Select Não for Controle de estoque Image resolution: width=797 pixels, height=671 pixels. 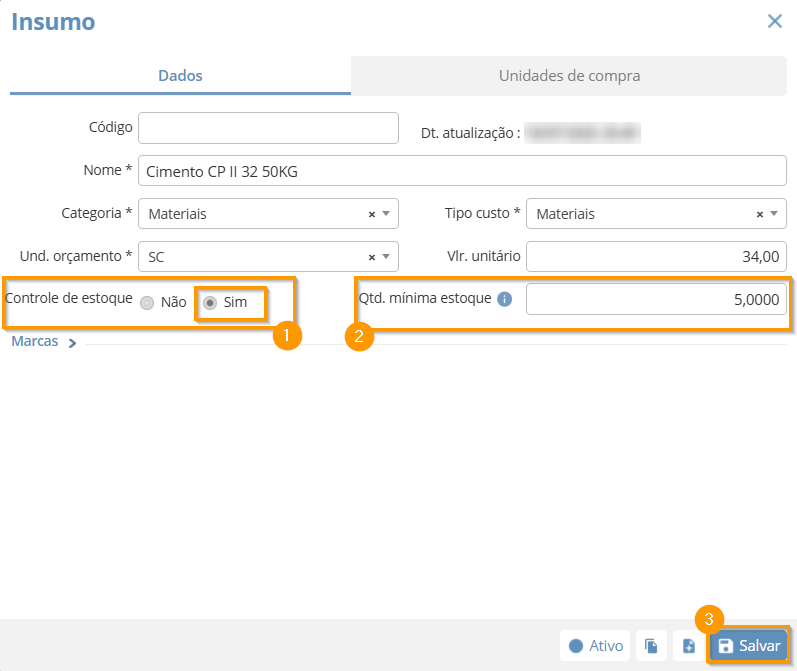(147, 302)
